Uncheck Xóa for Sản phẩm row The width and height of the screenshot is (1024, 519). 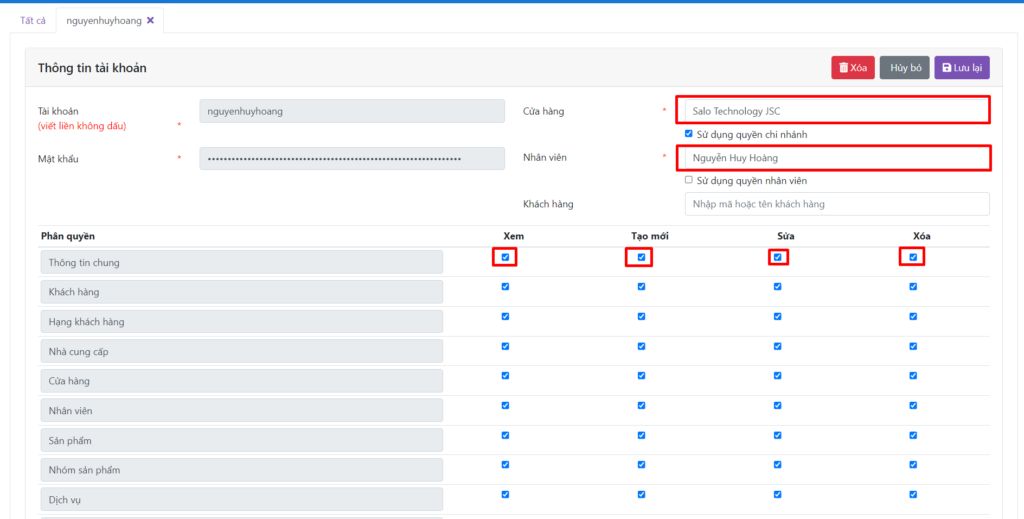point(913,435)
